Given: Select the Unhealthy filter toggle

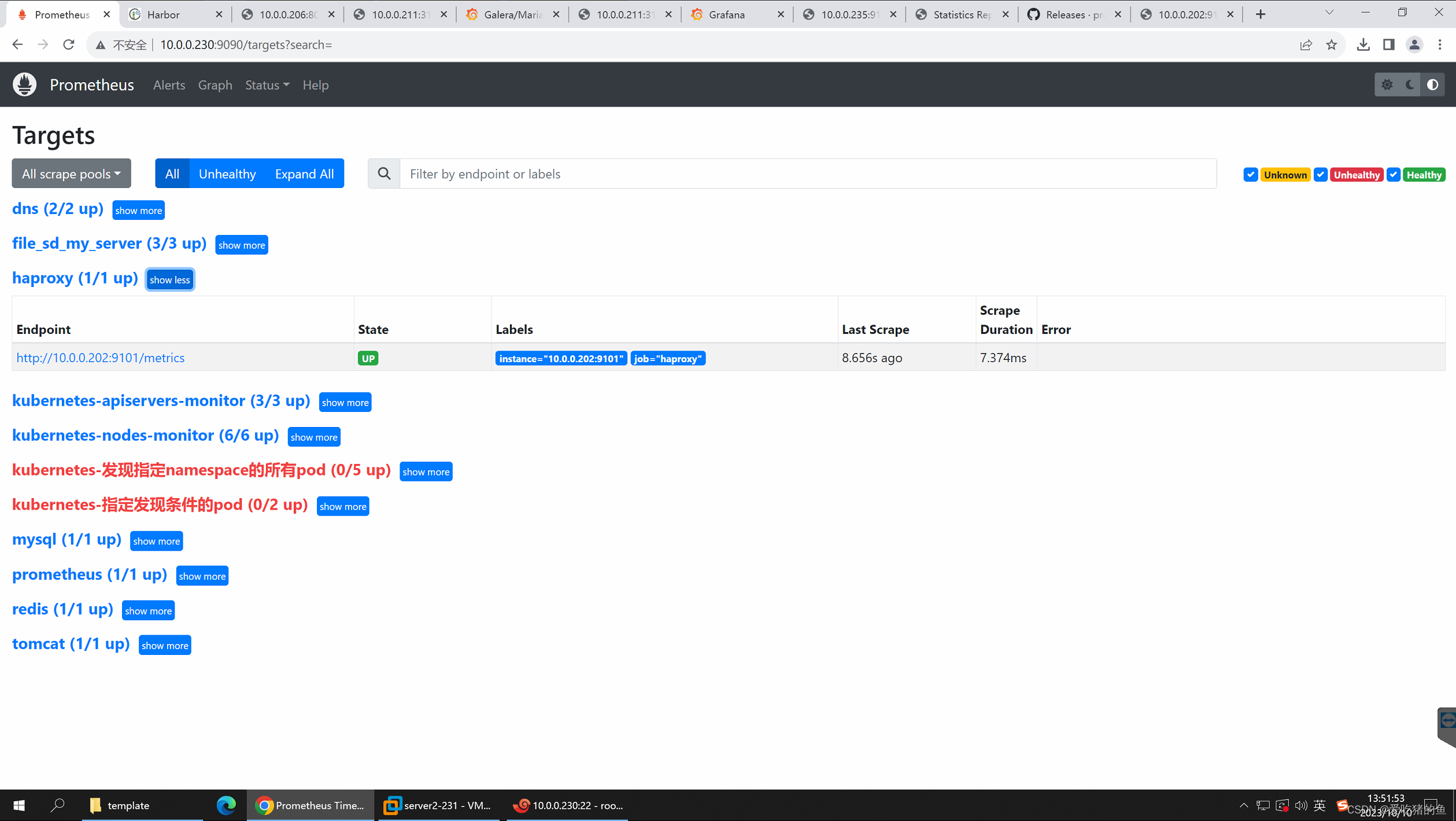Looking at the screenshot, I should pos(227,174).
